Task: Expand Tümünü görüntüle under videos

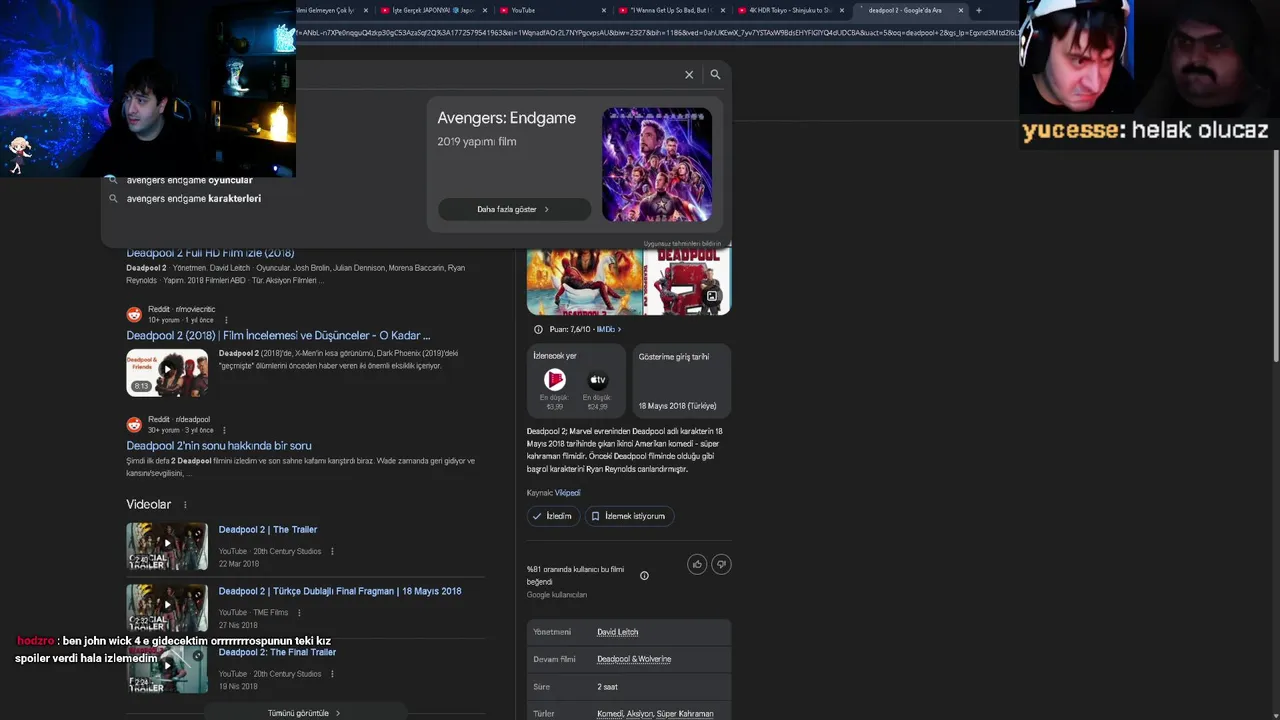Action: (x=305, y=713)
